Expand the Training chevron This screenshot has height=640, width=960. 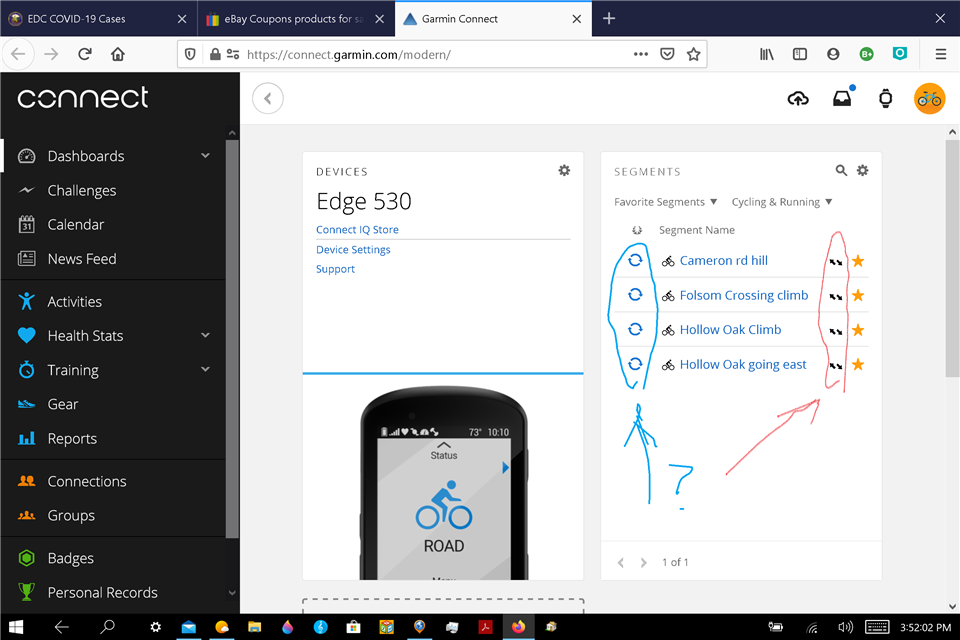point(206,369)
